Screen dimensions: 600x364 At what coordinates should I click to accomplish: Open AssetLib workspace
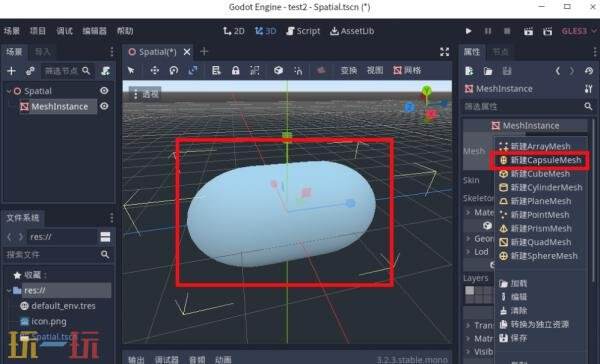tap(352, 31)
